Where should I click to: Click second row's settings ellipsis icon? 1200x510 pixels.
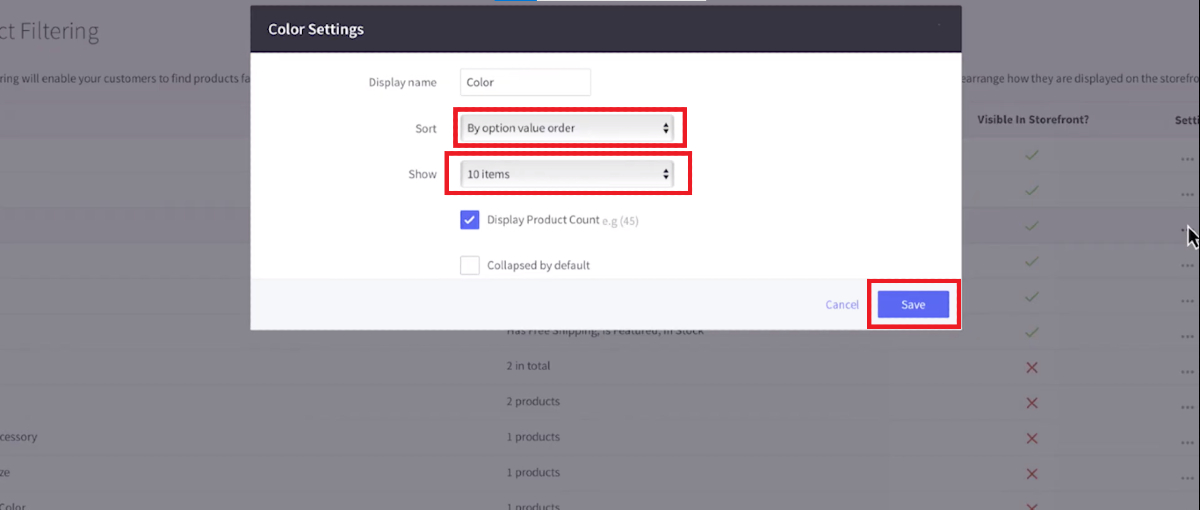[x=1187, y=193]
